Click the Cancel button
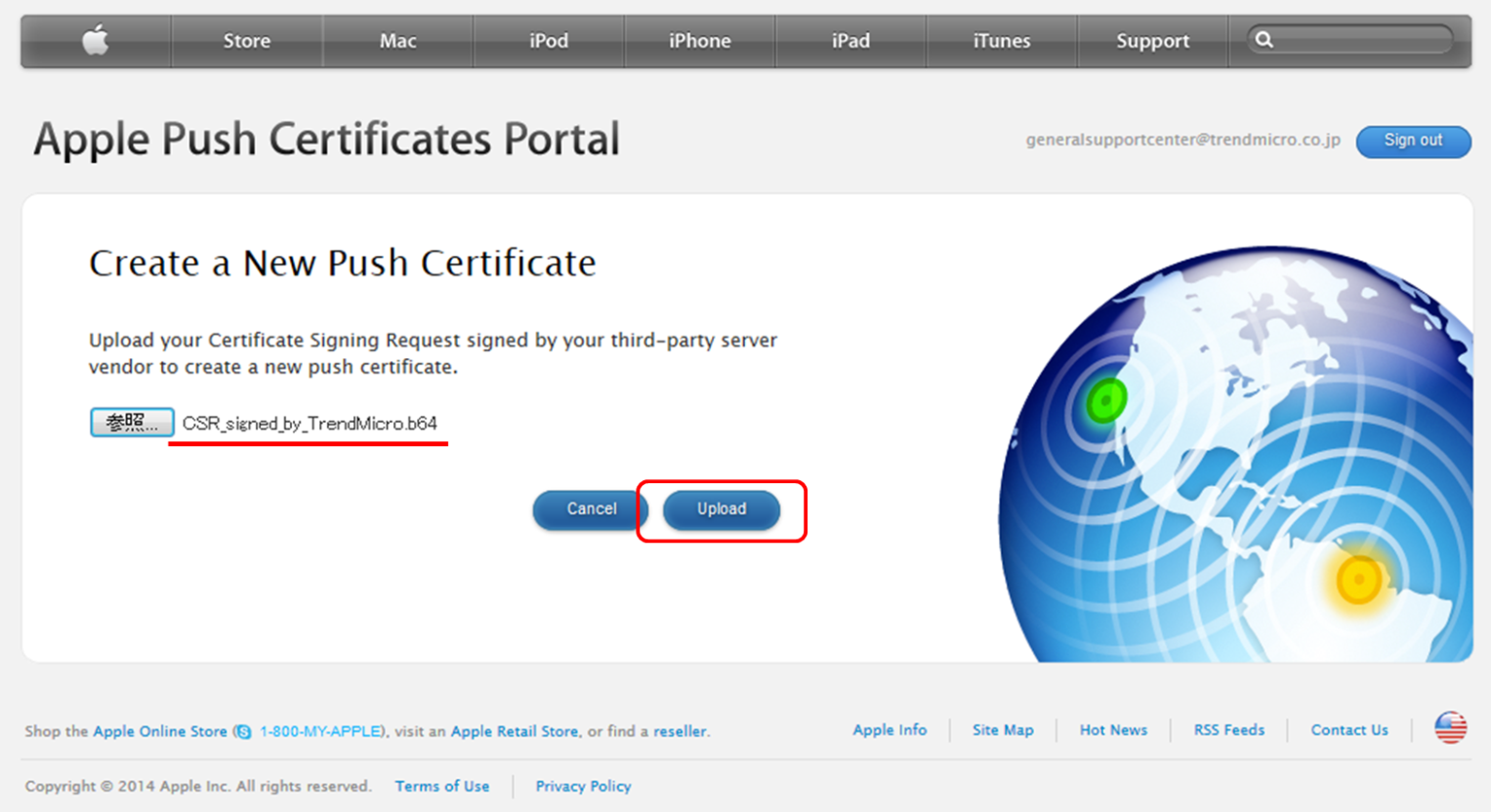This screenshot has width=1491, height=812. pos(592,509)
